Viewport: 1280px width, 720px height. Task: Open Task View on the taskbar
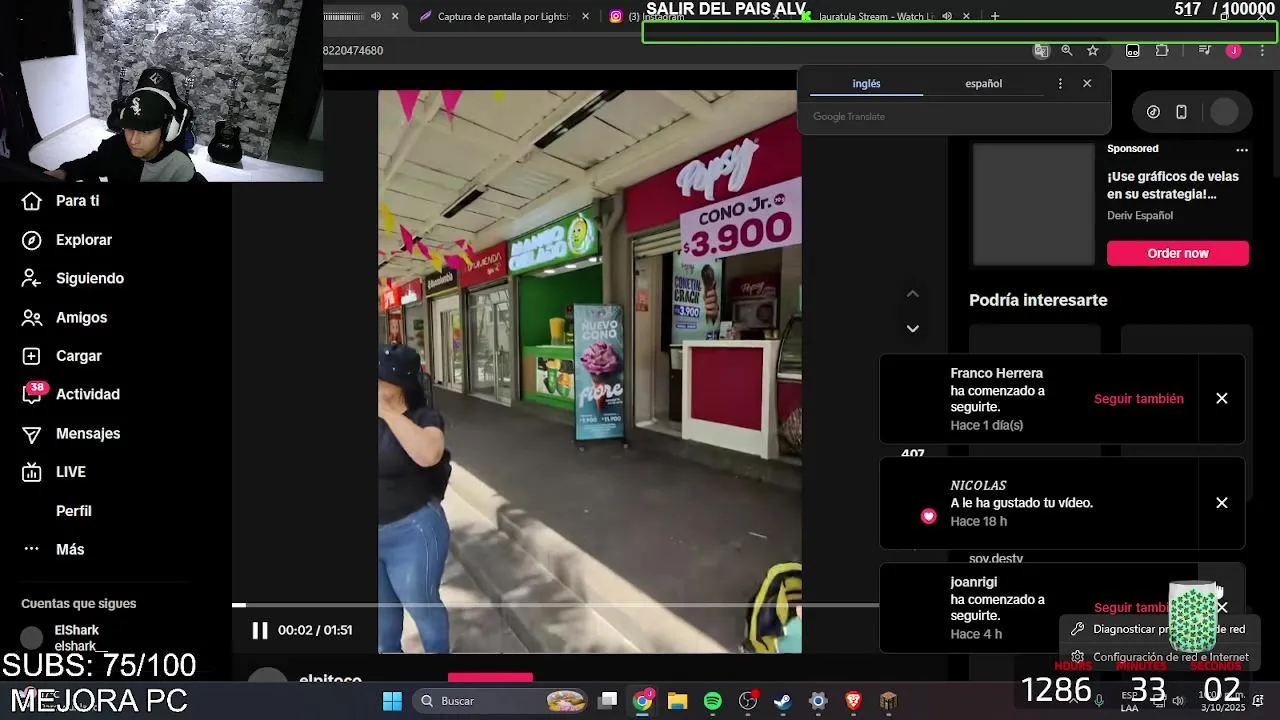coord(608,701)
